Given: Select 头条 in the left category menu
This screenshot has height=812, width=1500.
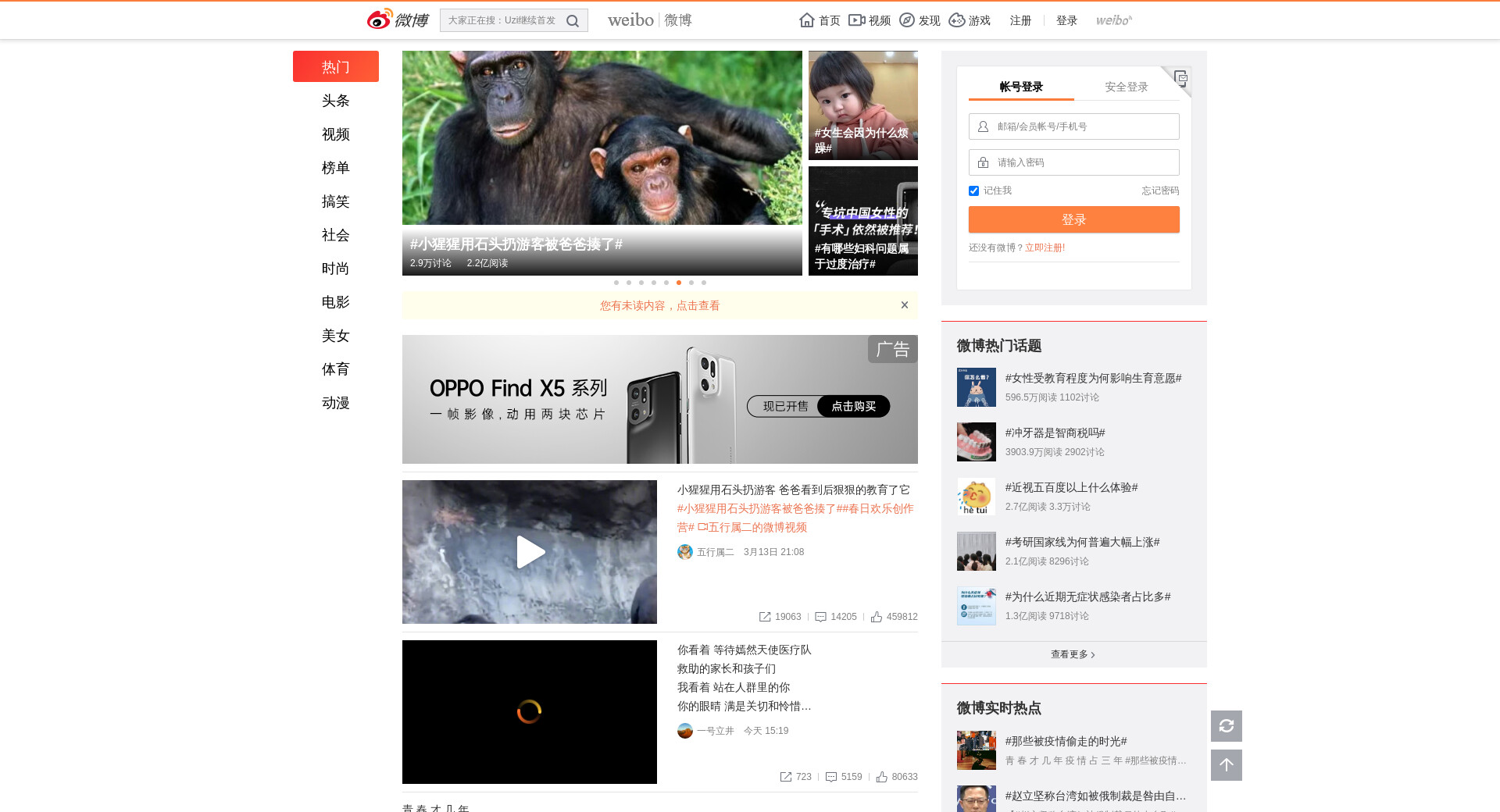Looking at the screenshot, I should (336, 101).
